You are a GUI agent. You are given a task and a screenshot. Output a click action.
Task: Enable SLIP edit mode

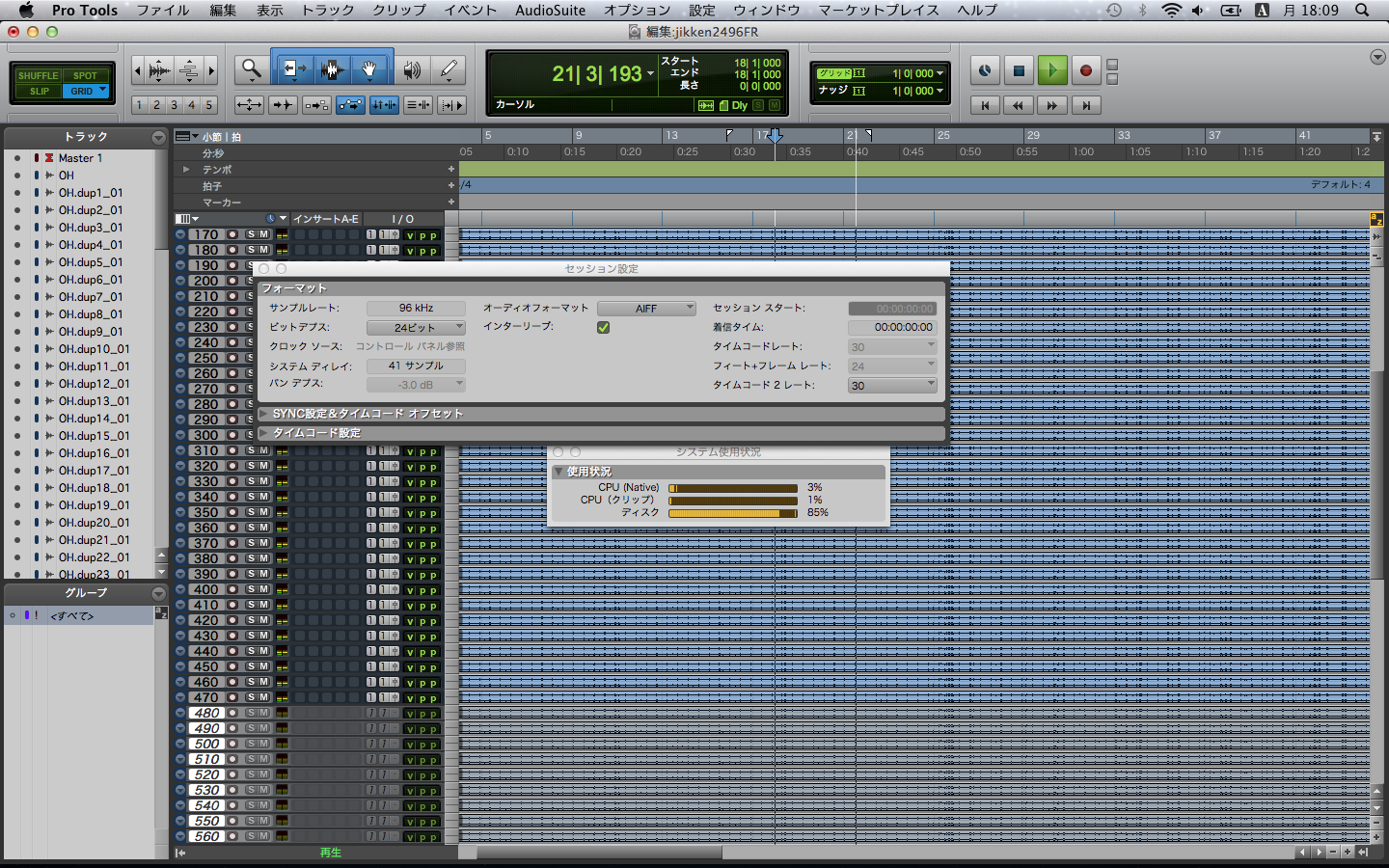39,91
